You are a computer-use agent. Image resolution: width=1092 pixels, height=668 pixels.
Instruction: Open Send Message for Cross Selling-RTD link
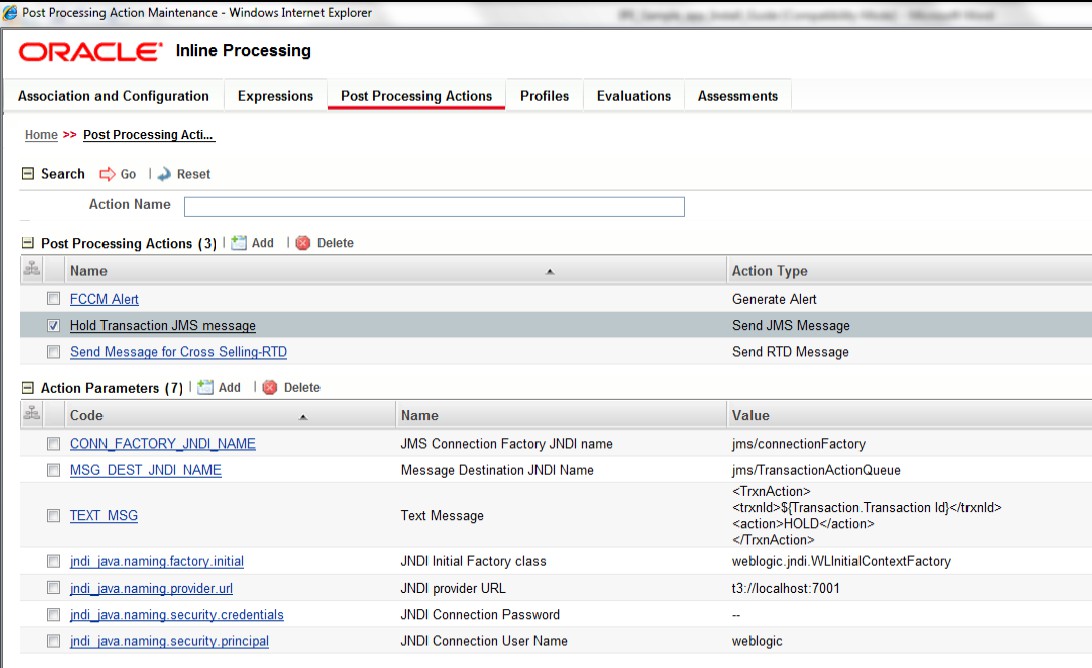point(178,352)
